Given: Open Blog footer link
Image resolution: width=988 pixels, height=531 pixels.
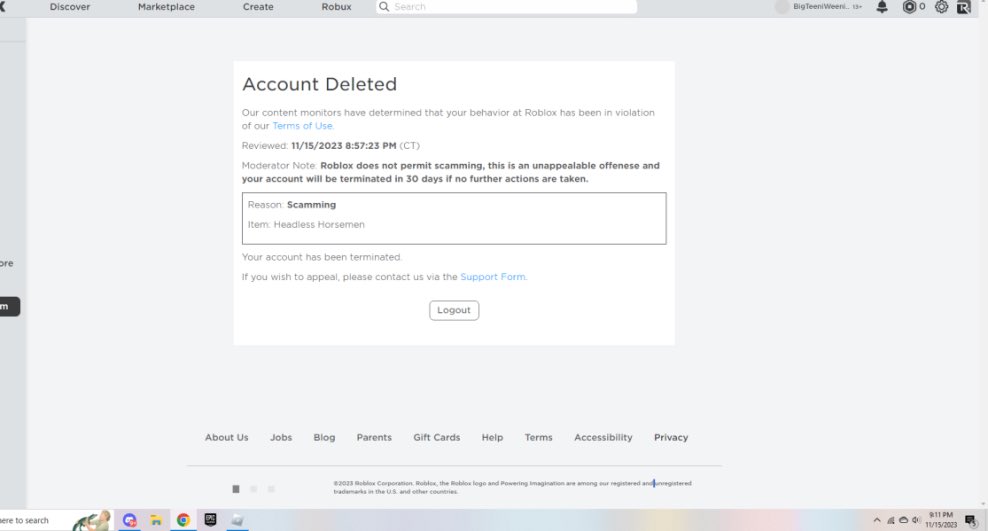Looking at the screenshot, I should tap(325, 437).
